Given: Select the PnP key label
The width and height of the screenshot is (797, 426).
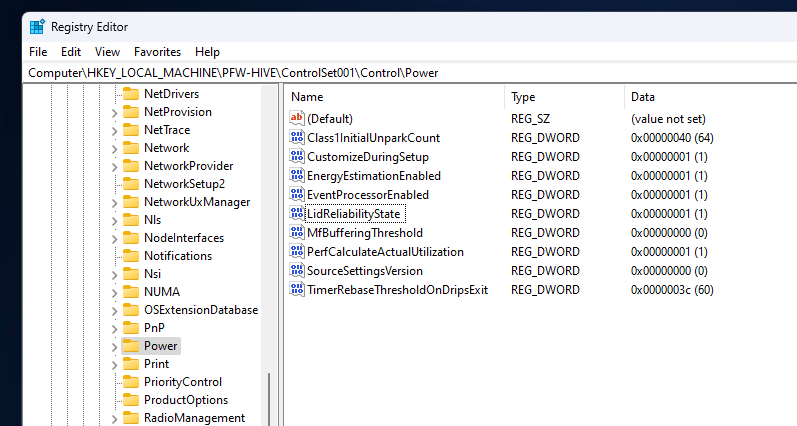Looking at the screenshot, I should click(x=154, y=328).
